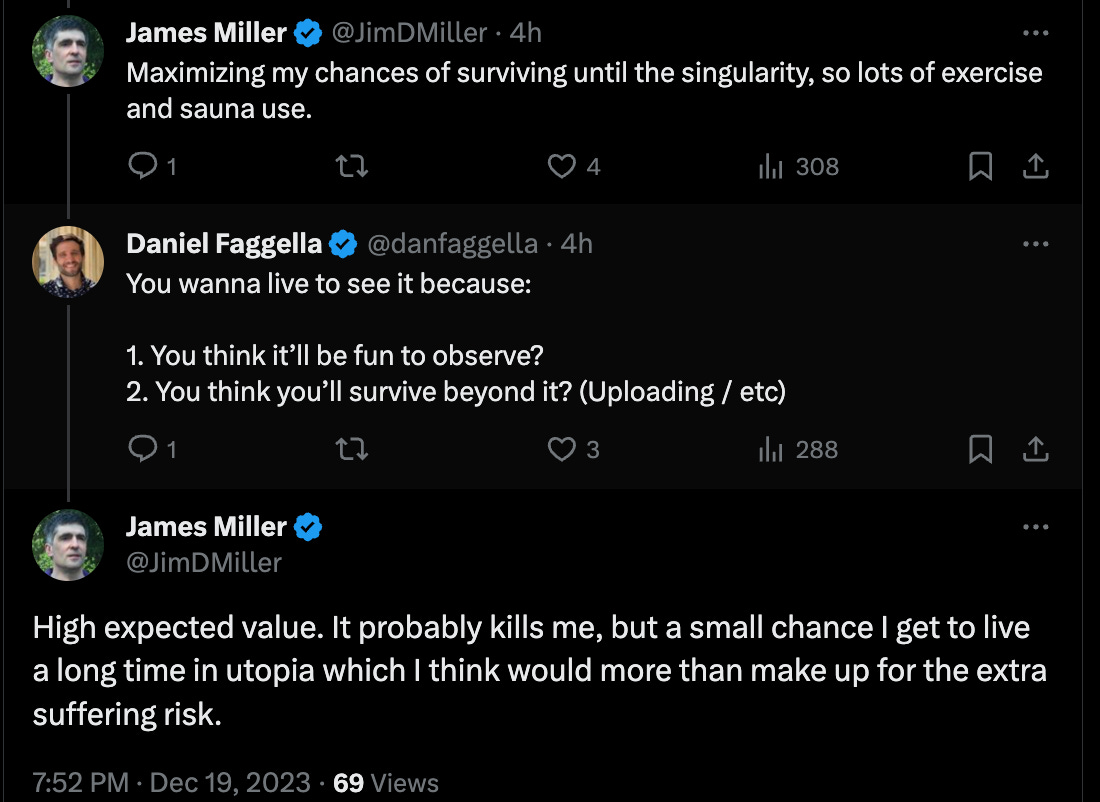Share Daniel Faggella's tweet

(x=1036, y=450)
